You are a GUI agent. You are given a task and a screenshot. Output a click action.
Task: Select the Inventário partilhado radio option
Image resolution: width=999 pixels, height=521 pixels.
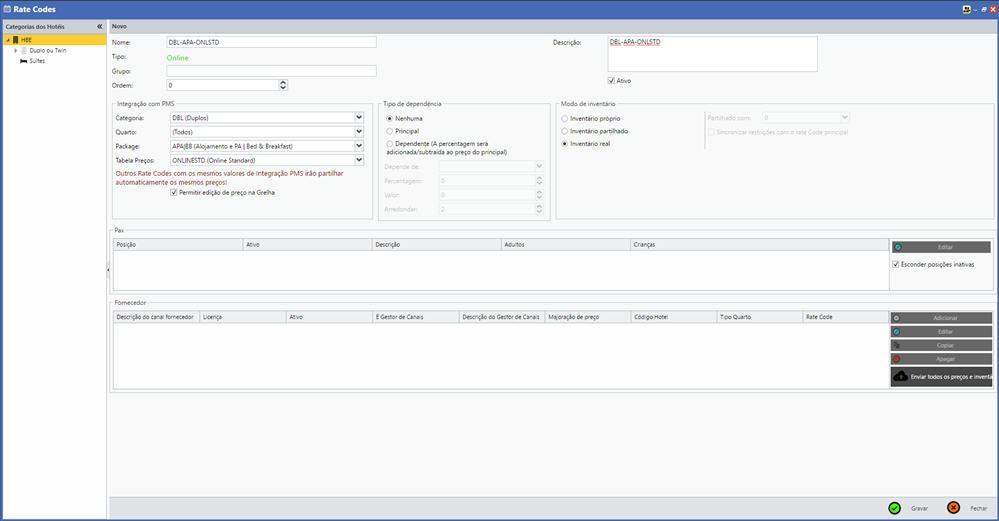tap(565, 131)
